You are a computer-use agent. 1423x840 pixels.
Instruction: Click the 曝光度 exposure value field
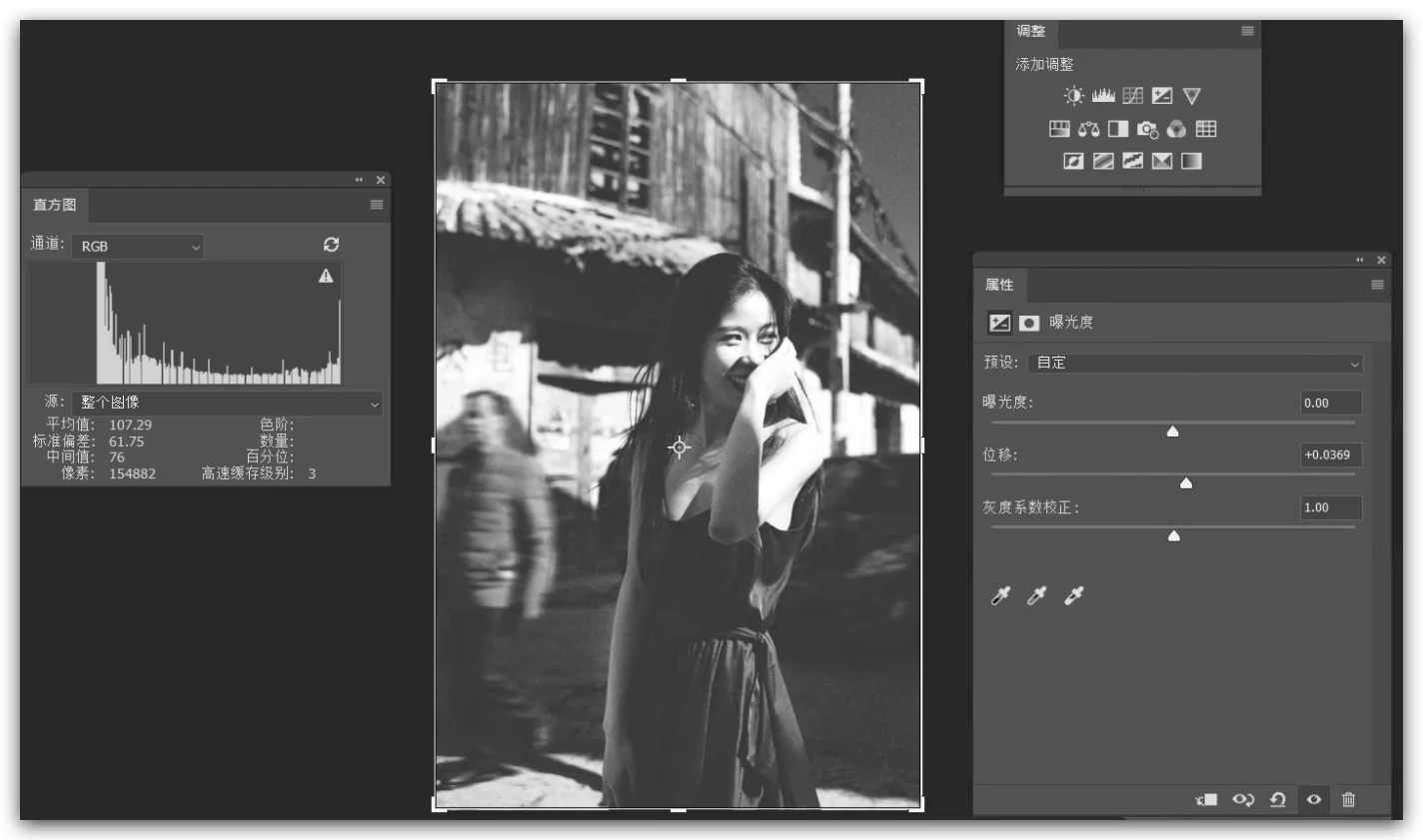tap(1330, 403)
